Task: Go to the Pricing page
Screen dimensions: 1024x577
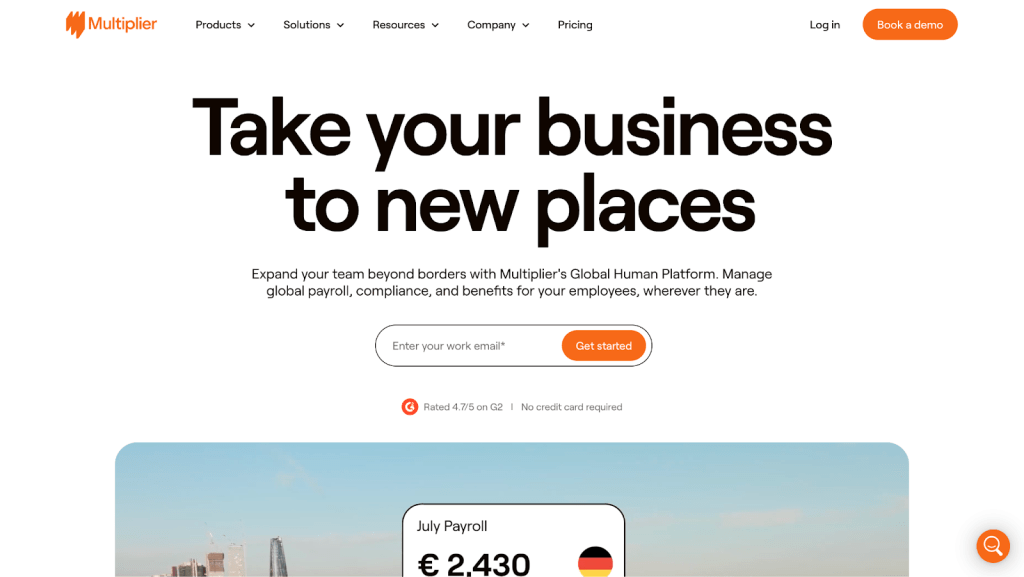Action: click(x=575, y=25)
